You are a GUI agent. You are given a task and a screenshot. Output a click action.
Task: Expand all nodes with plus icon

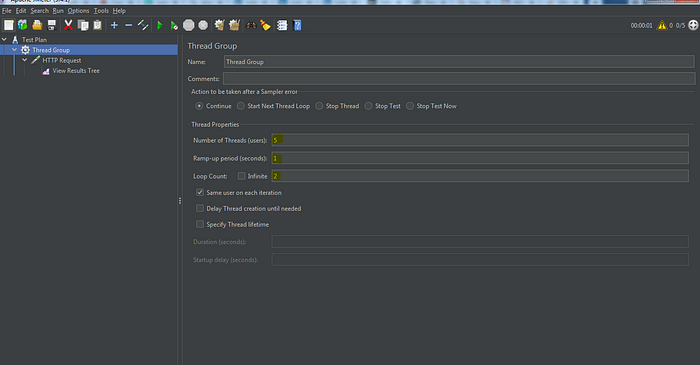tap(114, 25)
